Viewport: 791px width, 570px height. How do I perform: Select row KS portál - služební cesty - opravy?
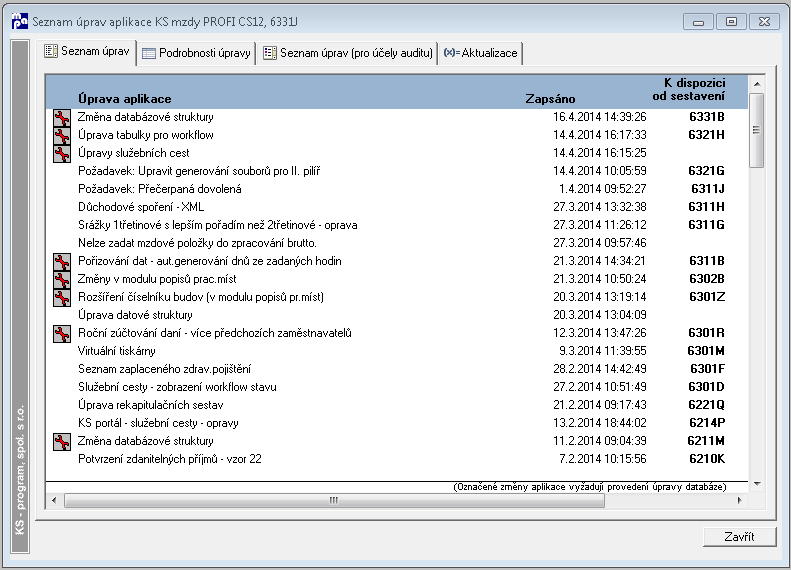click(x=397, y=423)
